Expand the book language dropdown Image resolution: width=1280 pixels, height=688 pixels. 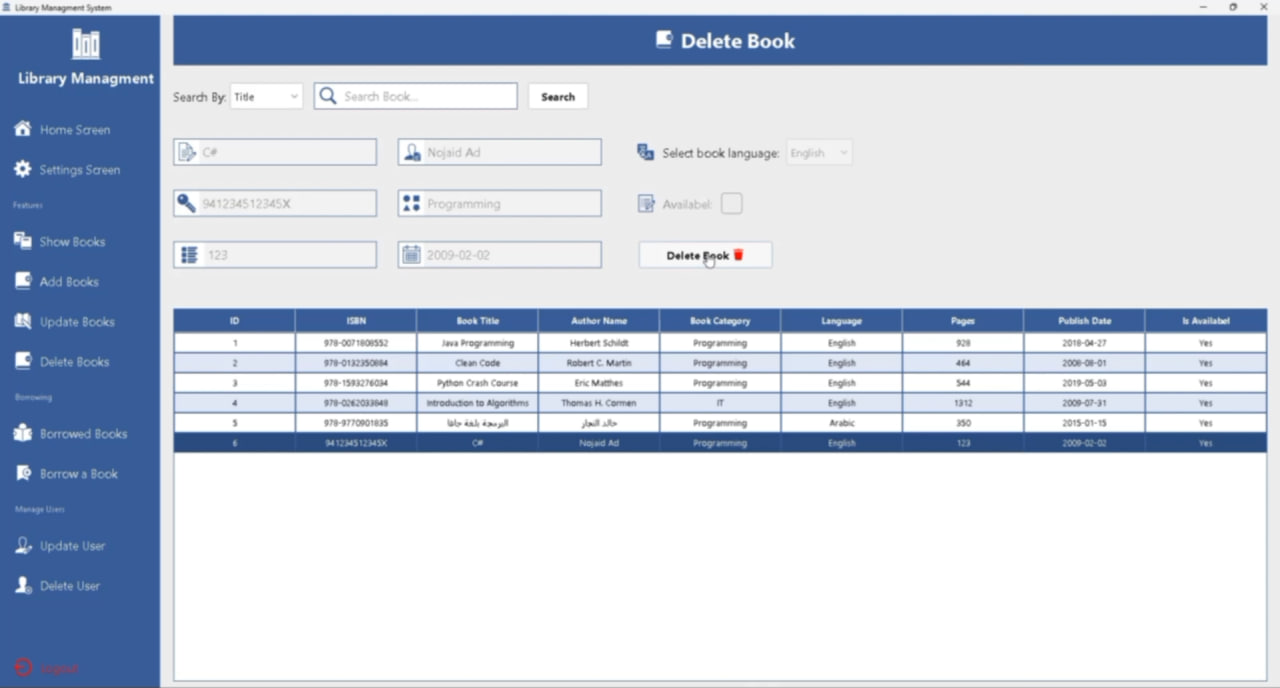(819, 153)
